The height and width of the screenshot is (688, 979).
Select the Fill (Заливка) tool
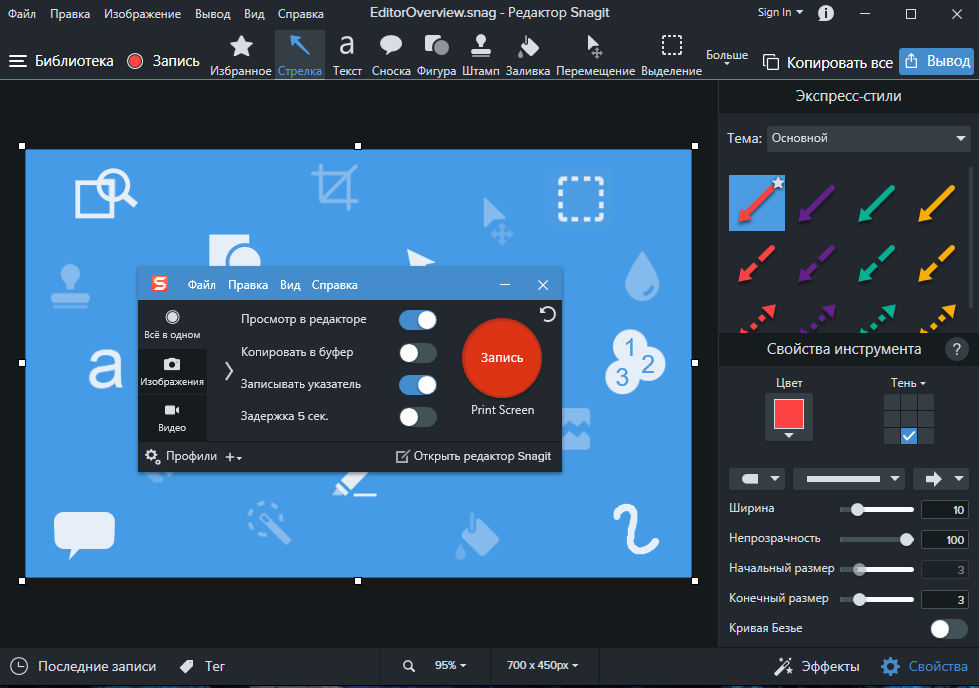[528, 55]
